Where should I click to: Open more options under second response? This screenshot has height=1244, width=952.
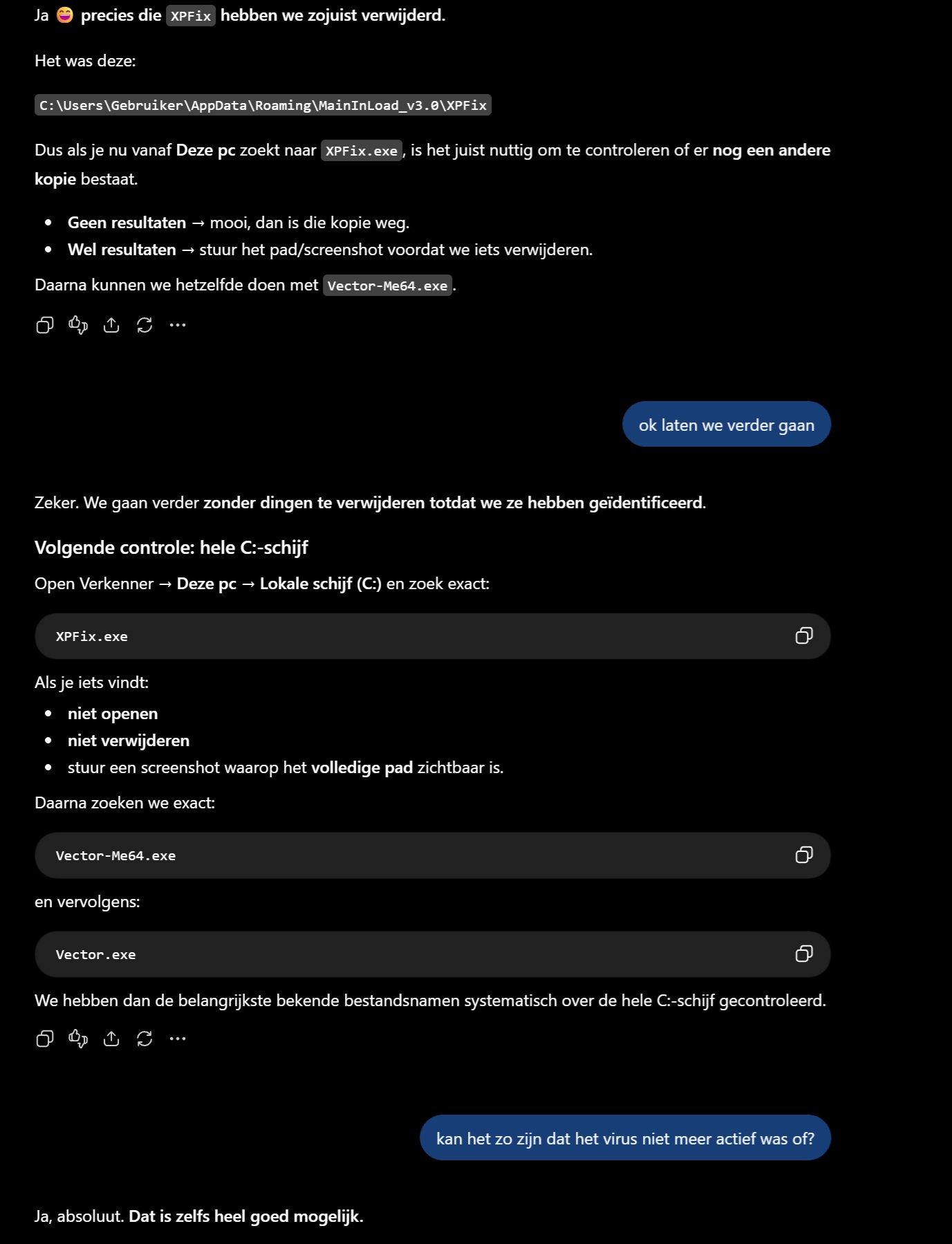point(178,1039)
